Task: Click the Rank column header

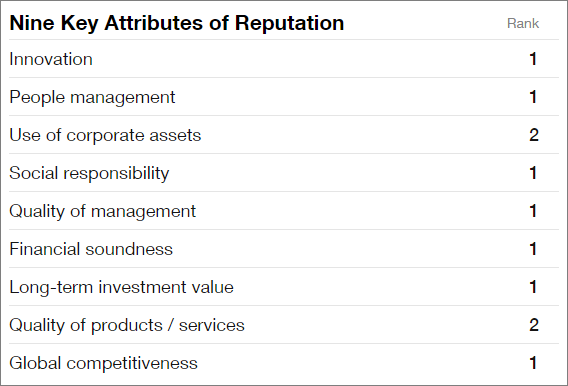Action: pyautogui.click(x=523, y=24)
